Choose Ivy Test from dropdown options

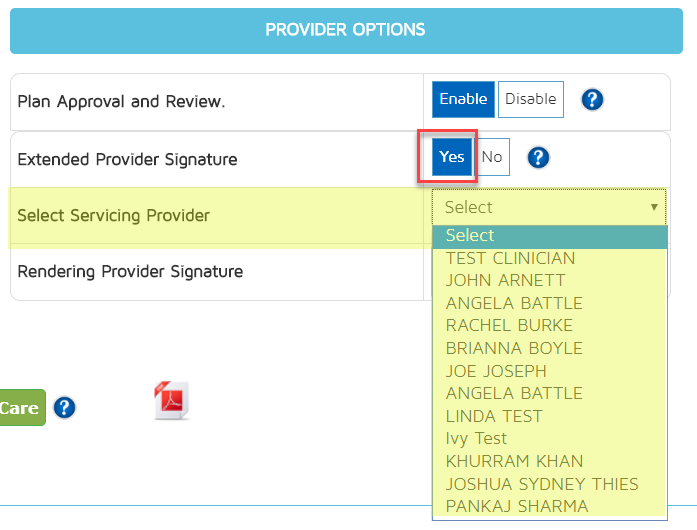[x=476, y=438]
